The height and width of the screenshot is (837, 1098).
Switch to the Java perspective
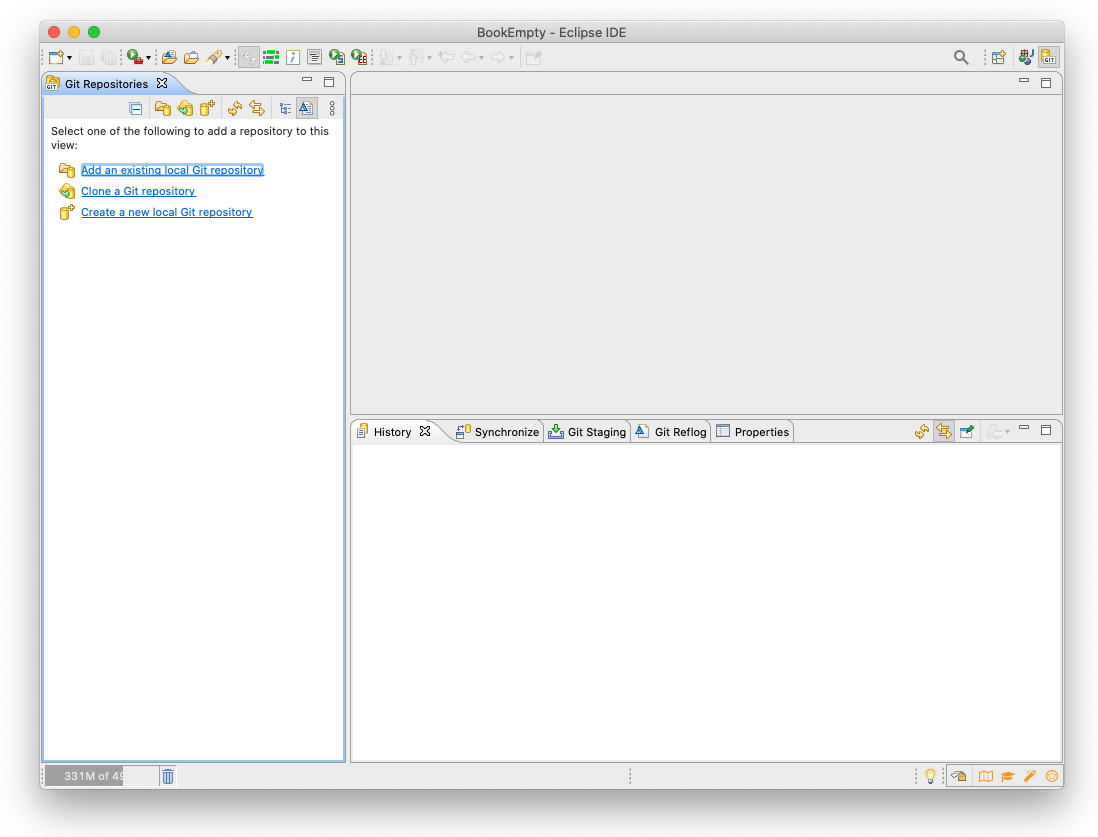pyautogui.click(x=1026, y=58)
